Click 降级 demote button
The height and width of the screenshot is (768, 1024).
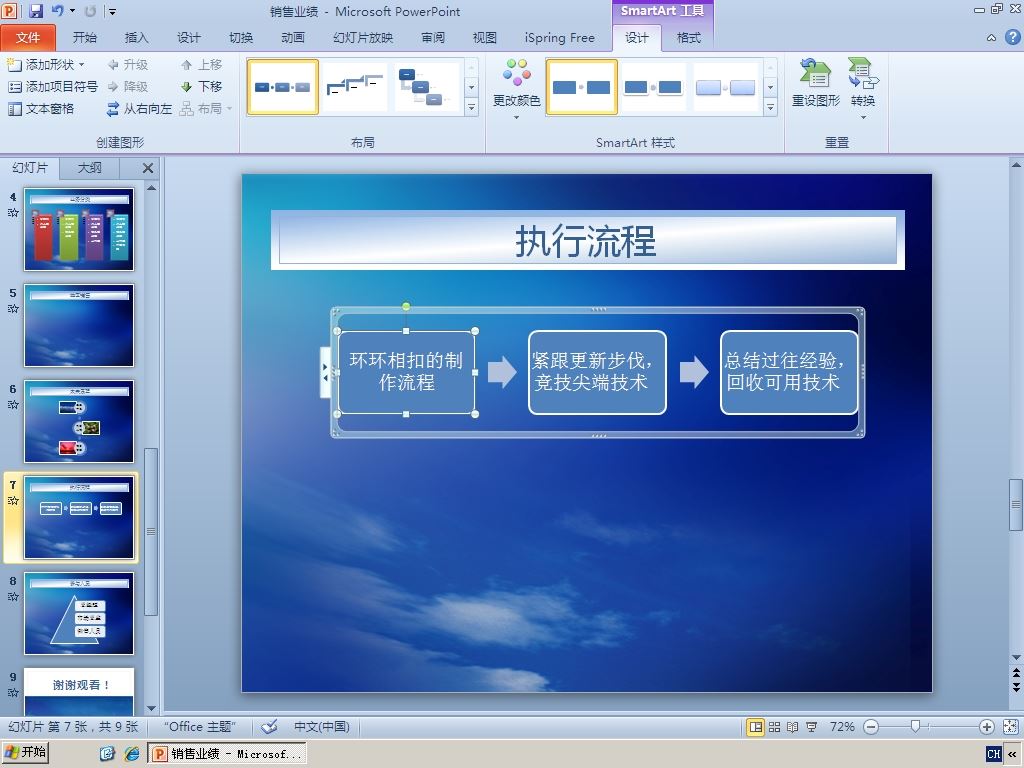click(128, 86)
